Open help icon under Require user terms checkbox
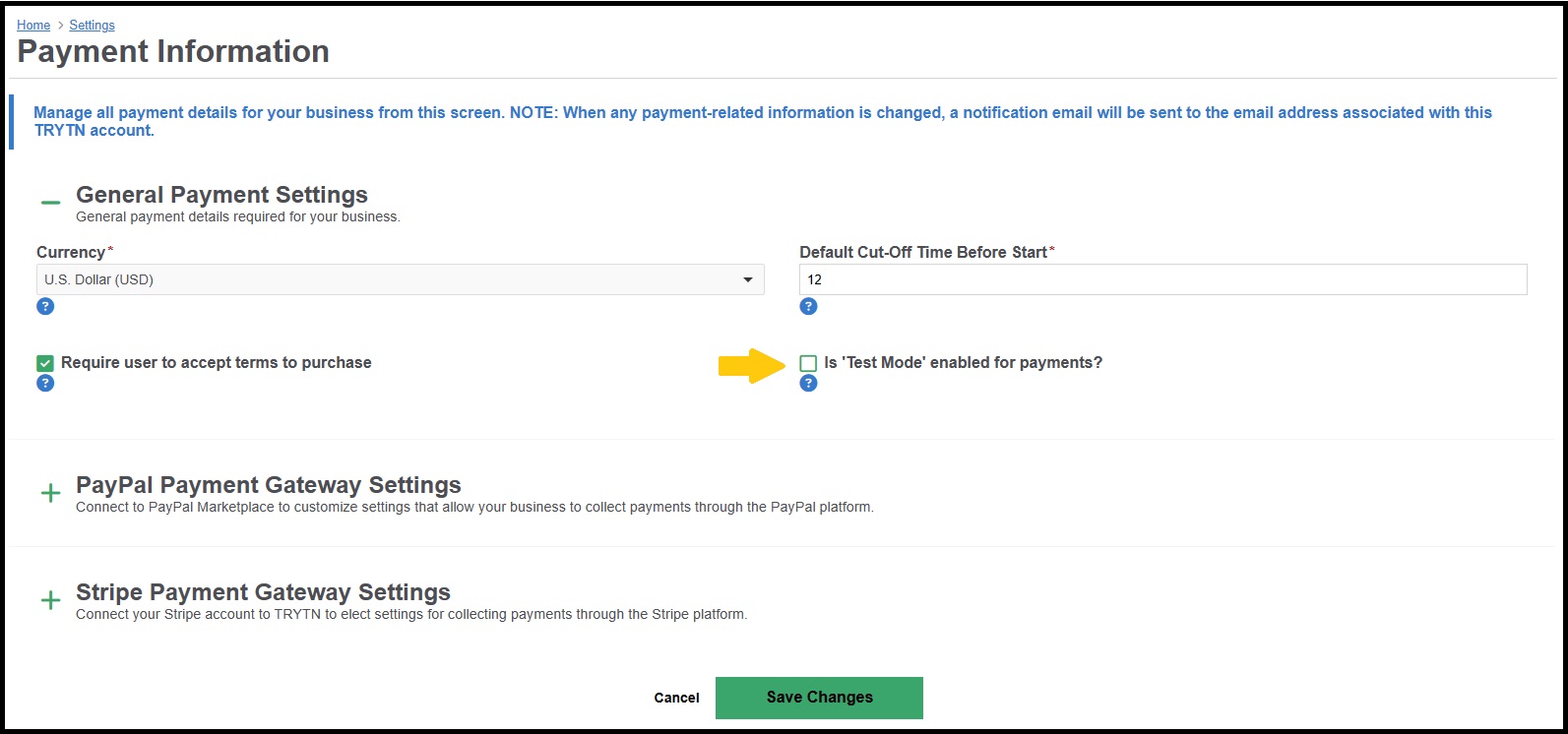The height and width of the screenshot is (734, 1568). coord(45,383)
